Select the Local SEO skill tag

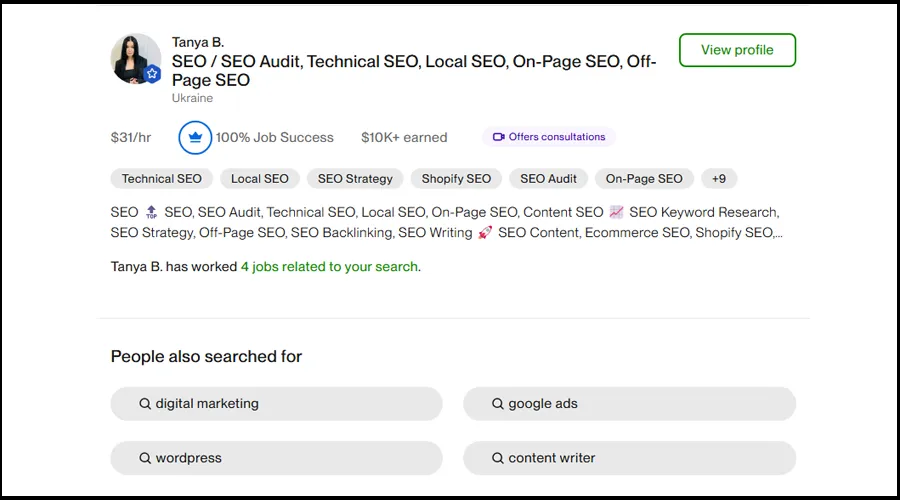coord(259,179)
